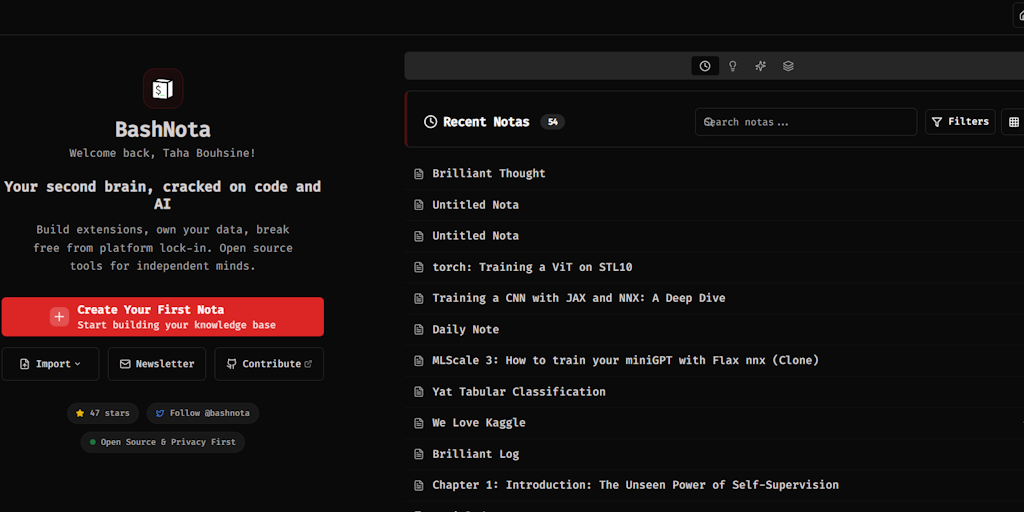Viewport: 1024px width, 512px height.
Task: Click the BashNota terminal logo icon
Action: click(x=163, y=88)
